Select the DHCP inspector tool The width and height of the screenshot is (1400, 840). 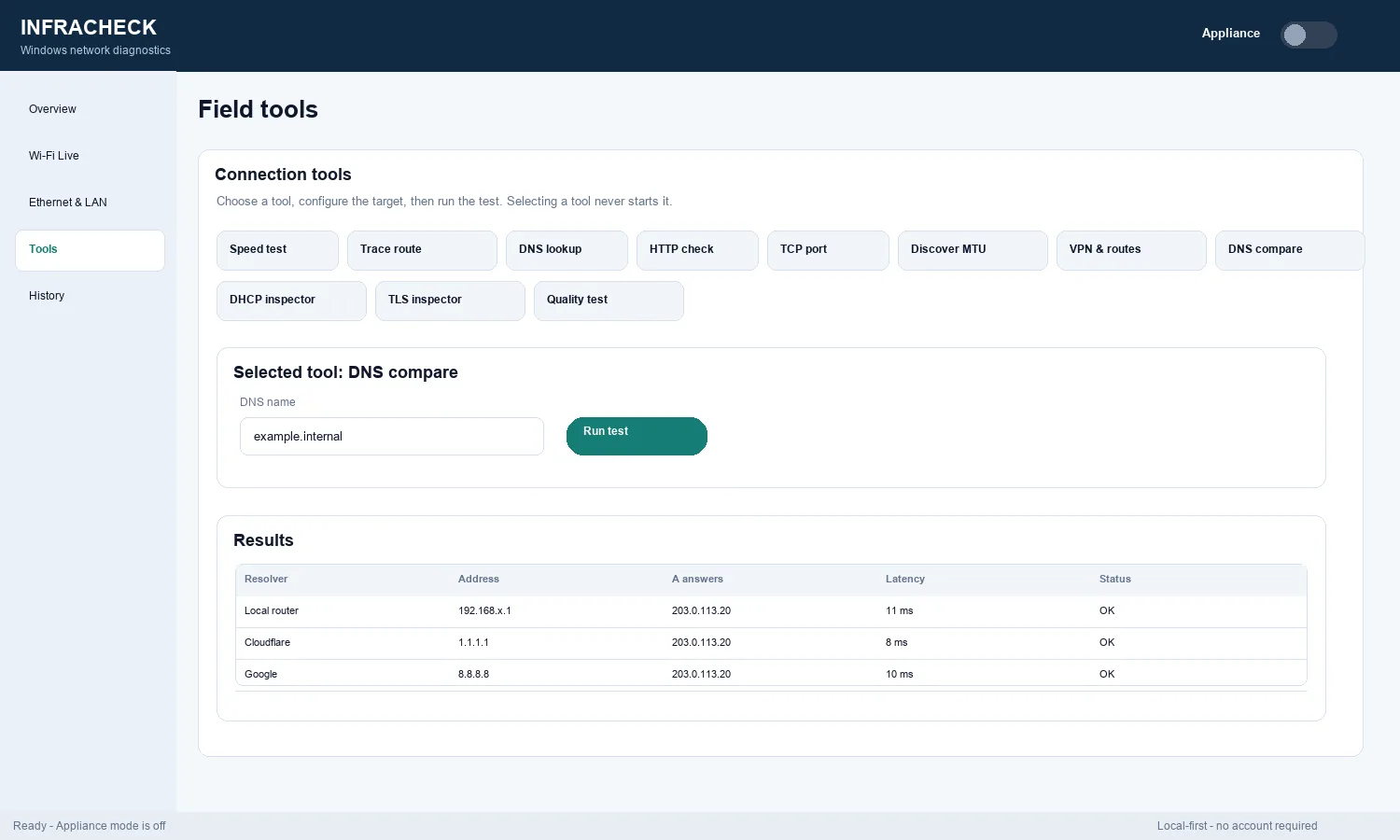pyautogui.click(x=291, y=301)
